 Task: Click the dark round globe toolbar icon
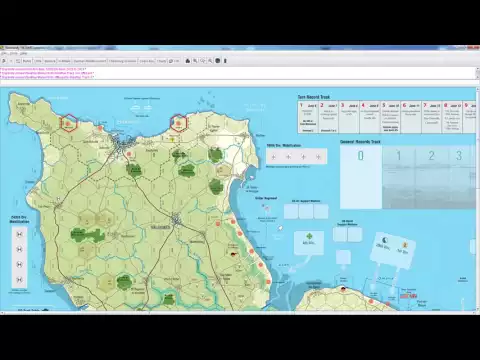[218, 61]
